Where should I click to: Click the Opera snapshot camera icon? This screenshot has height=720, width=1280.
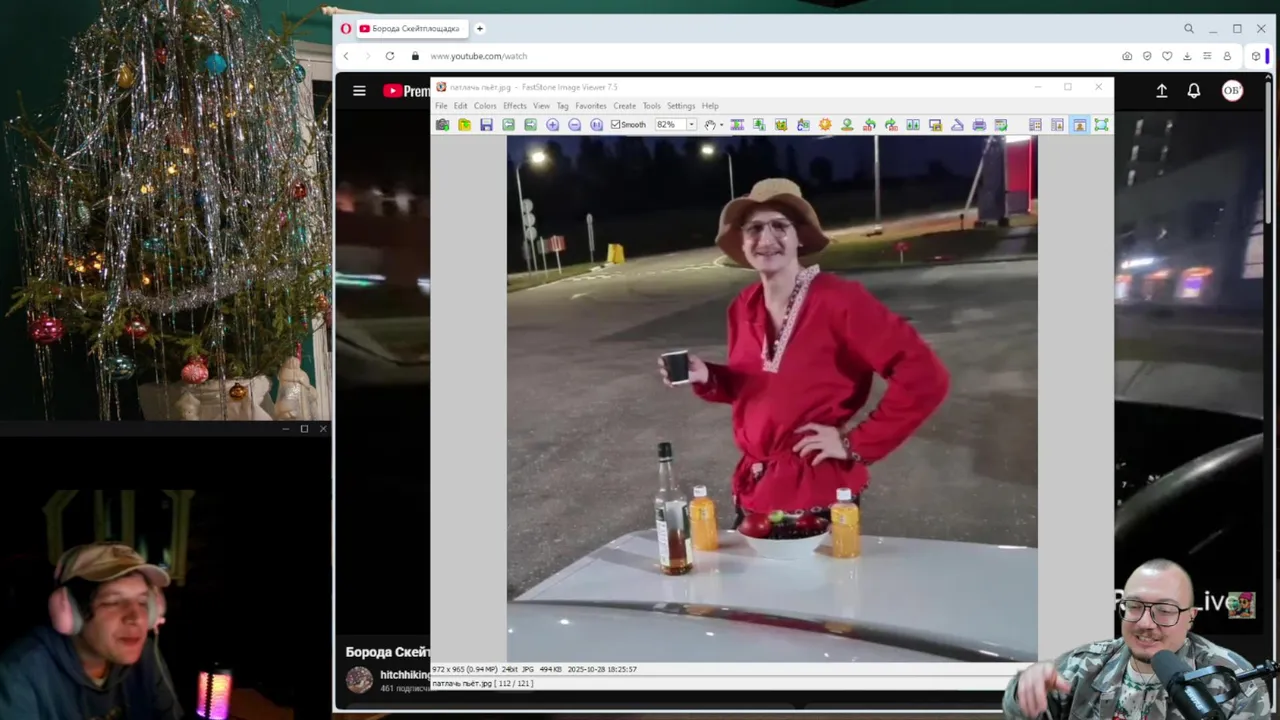[x=1127, y=56]
